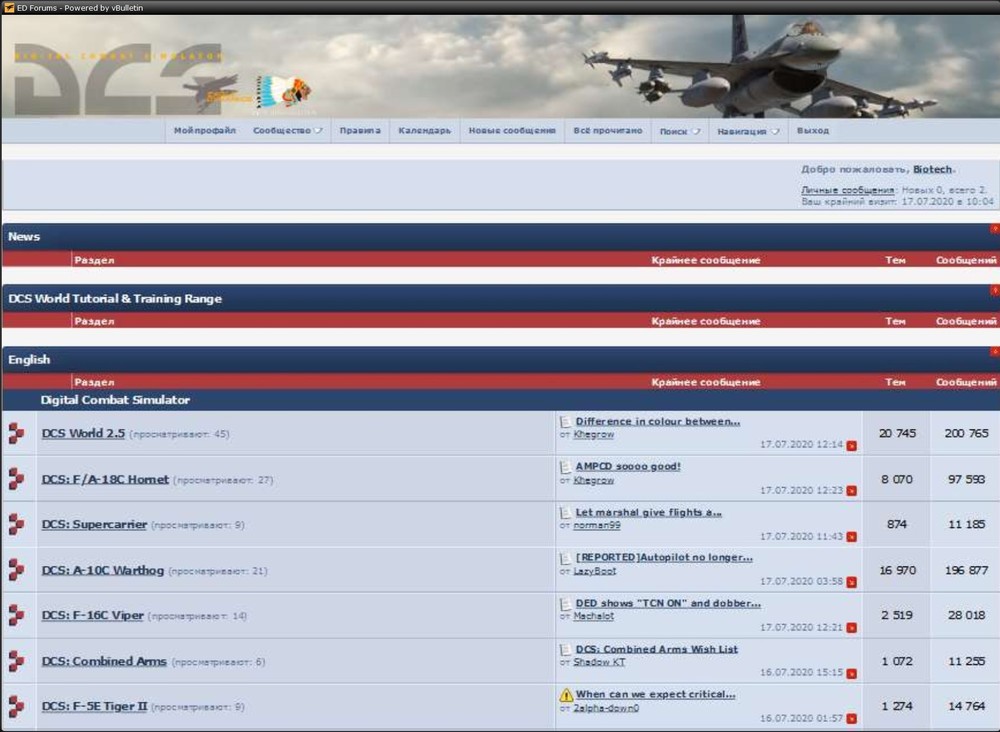1000x732 pixels.
Task: Select Всё прочитано in the navbar
Action: coord(608,131)
